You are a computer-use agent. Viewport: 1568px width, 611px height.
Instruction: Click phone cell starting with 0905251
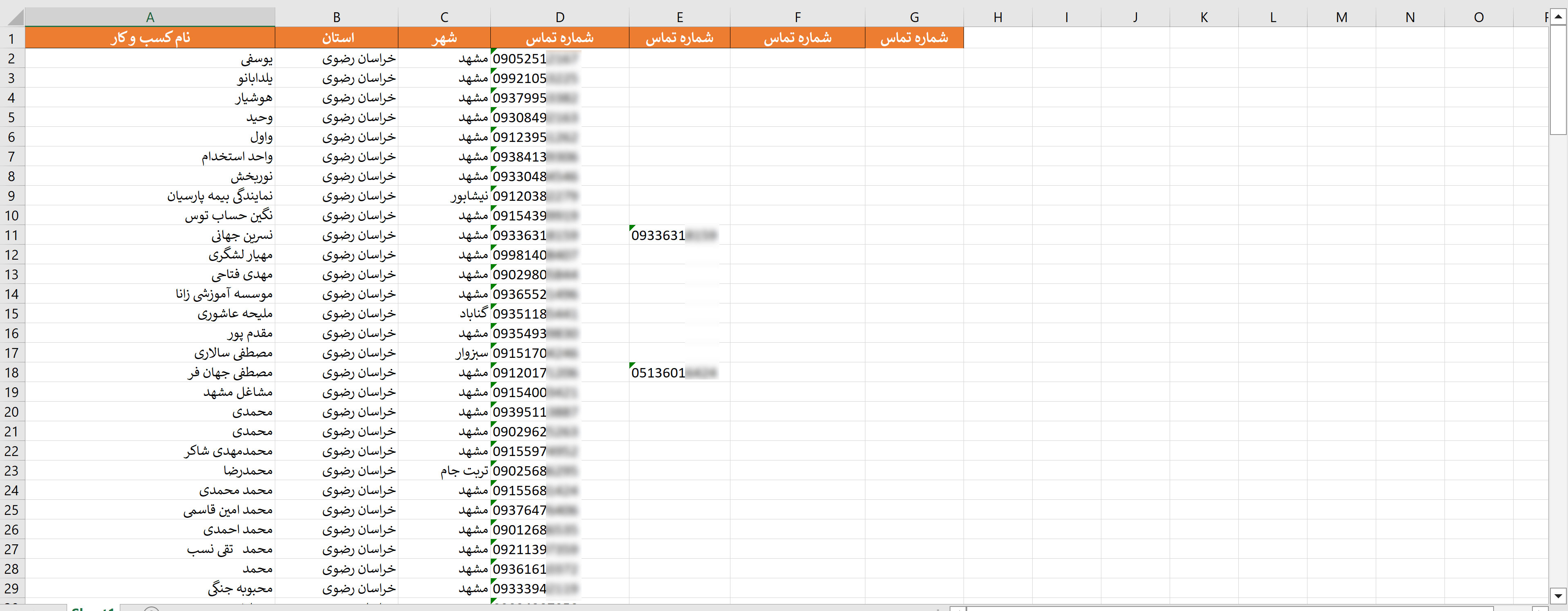point(560,58)
